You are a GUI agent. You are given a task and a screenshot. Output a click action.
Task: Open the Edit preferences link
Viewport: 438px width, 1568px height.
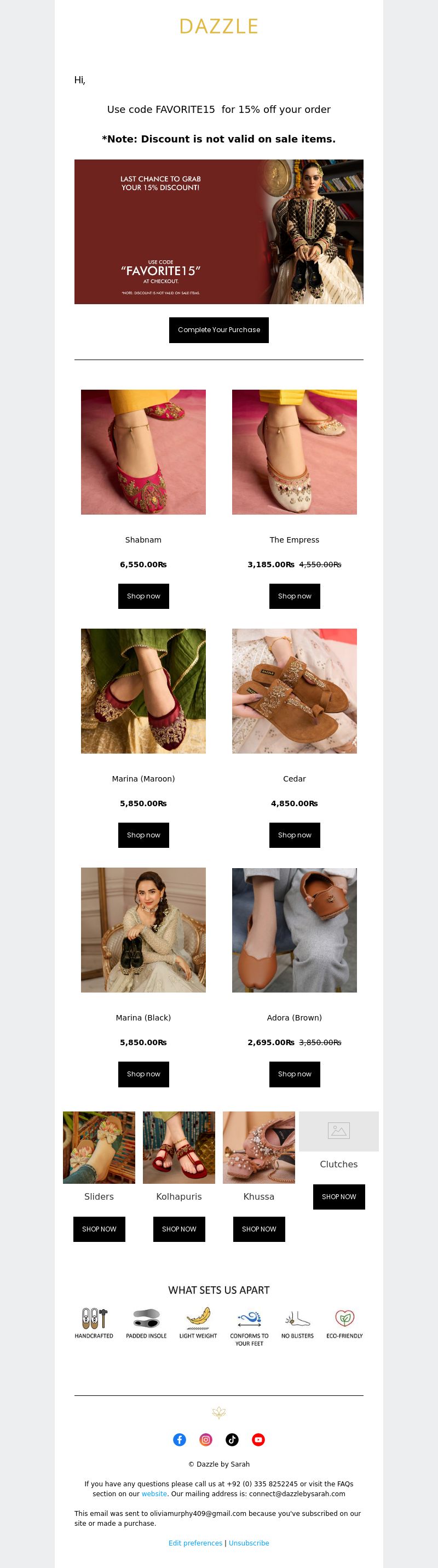tap(195, 1543)
